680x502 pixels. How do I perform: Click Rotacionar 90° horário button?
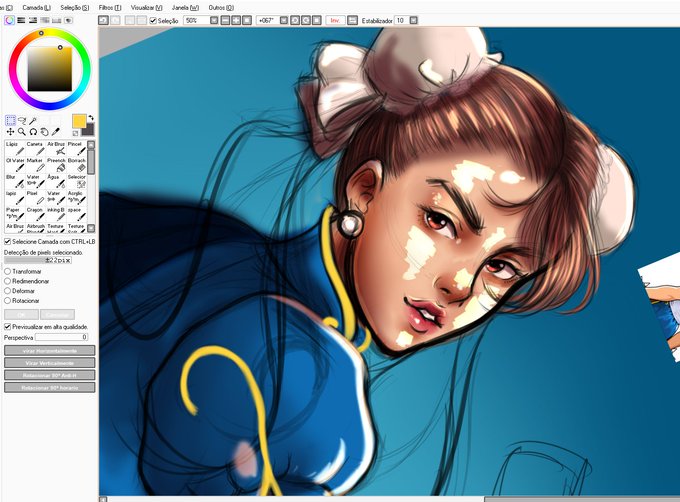click(49, 388)
